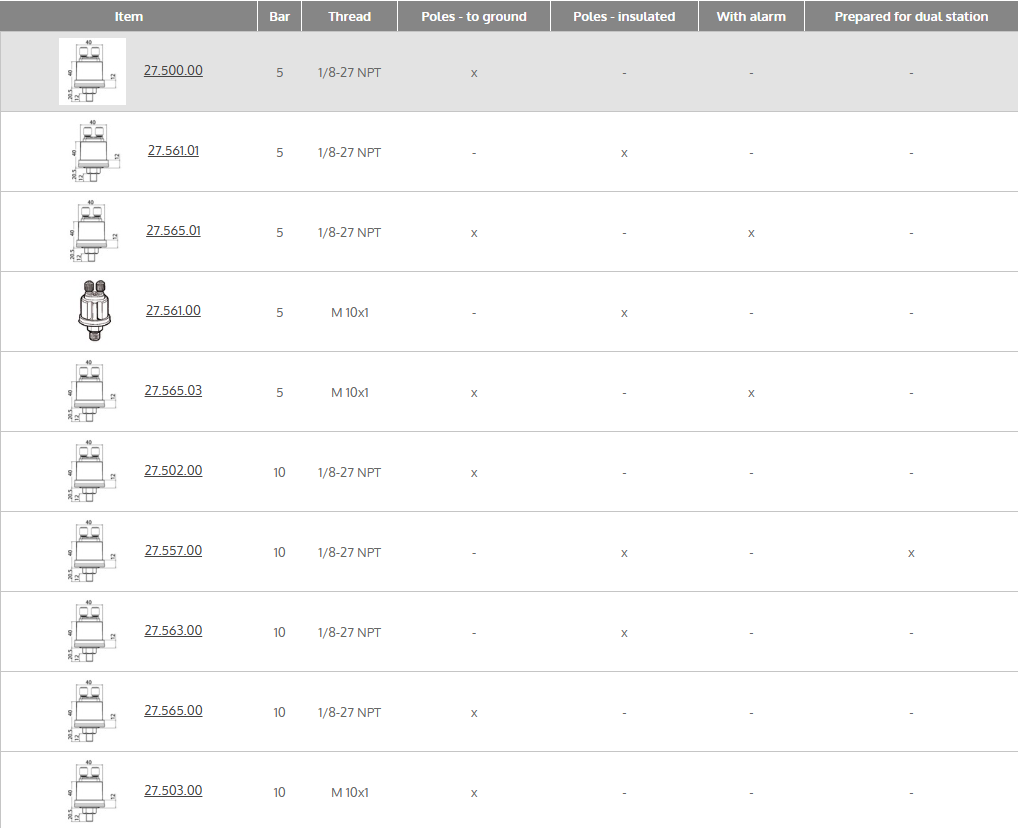Image resolution: width=1018 pixels, height=828 pixels.
Task: Click the Bar column header
Action: 279,16
